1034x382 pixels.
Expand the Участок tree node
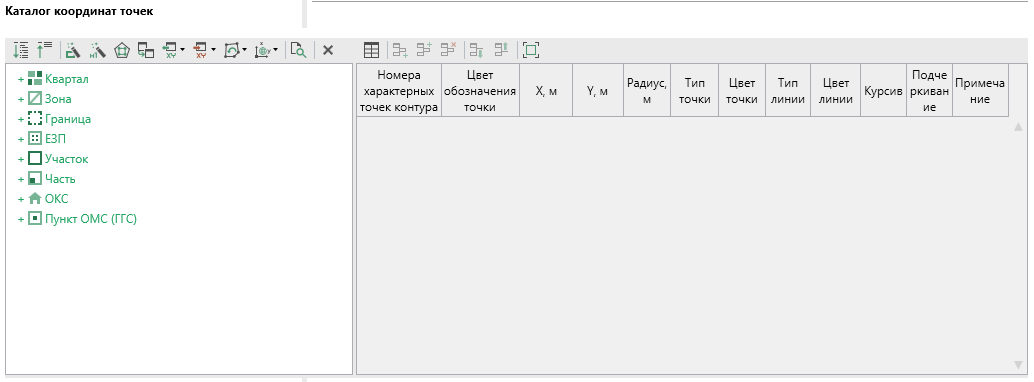[x=21, y=160]
